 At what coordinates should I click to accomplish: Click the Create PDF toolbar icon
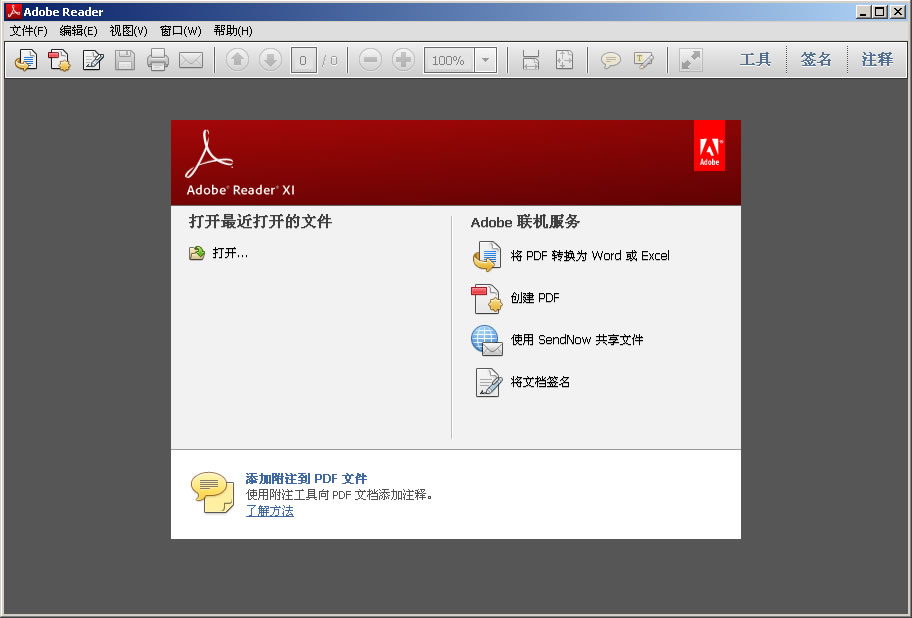(59, 60)
